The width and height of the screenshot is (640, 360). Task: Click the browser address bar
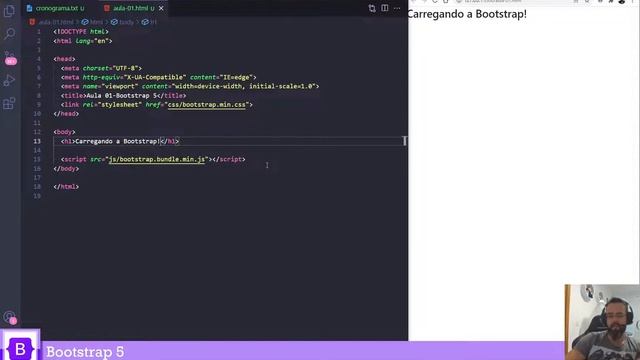click(x=513, y=2)
